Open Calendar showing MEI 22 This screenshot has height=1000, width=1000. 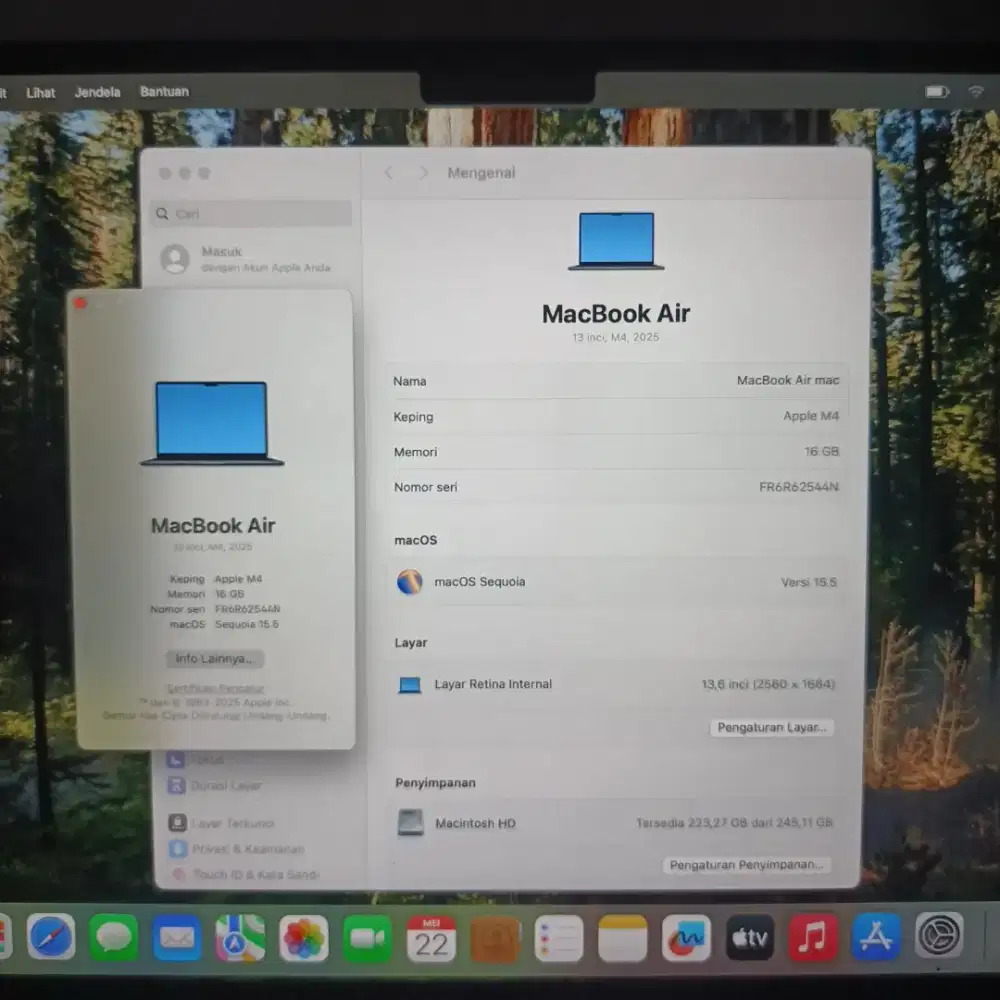coord(431,938)
